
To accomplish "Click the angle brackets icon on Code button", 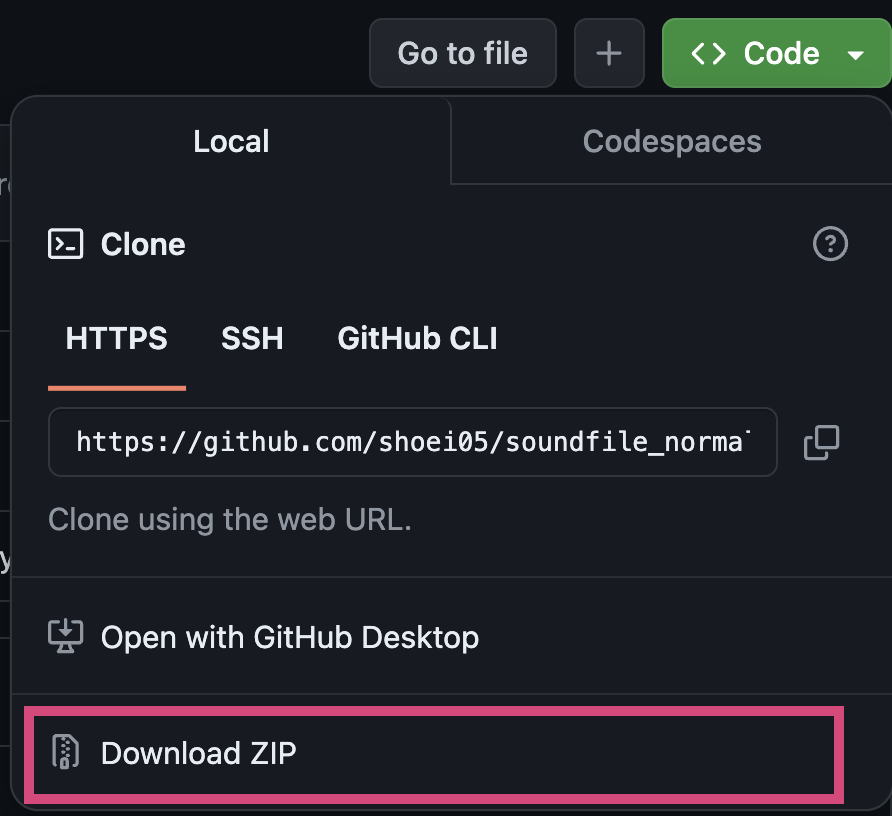I will [709, 53].
